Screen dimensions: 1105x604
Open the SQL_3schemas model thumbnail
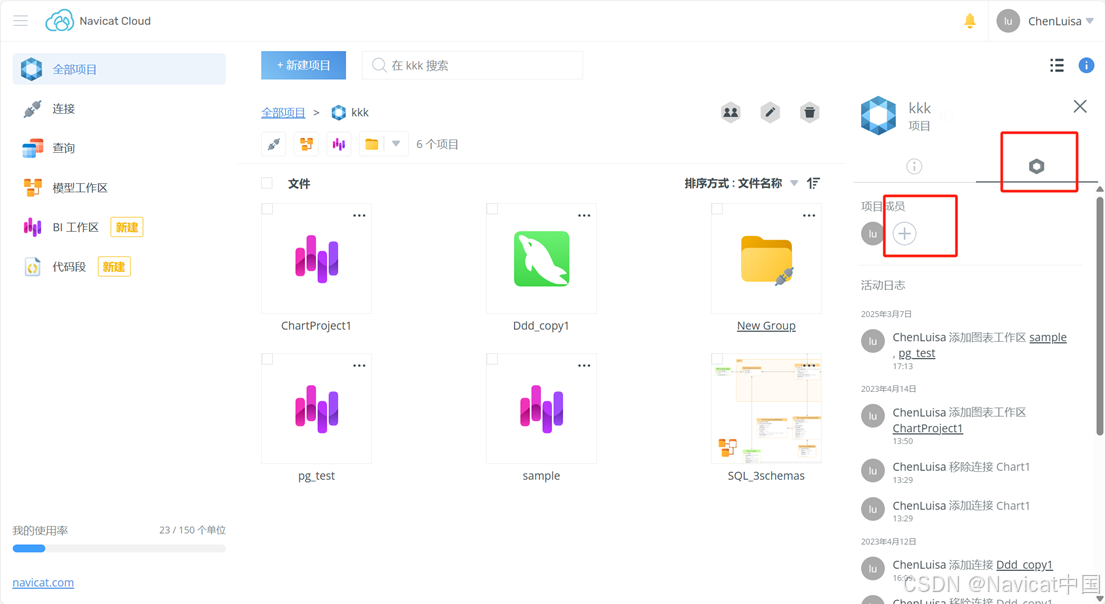[767, 409]
